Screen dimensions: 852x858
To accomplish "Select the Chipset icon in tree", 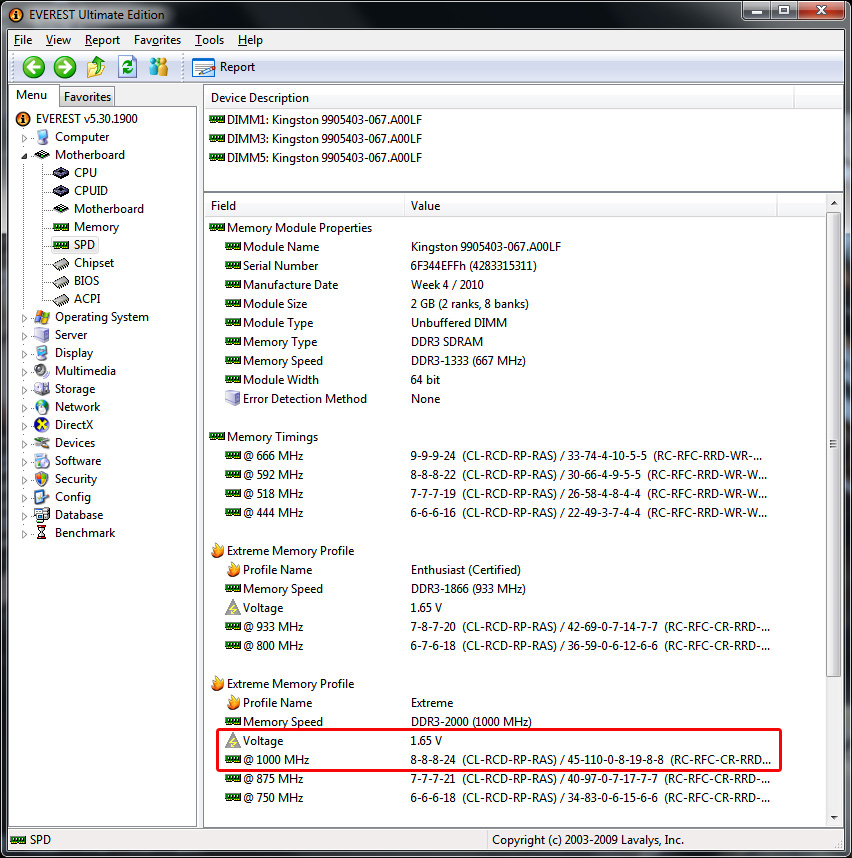I will point(61,264).
